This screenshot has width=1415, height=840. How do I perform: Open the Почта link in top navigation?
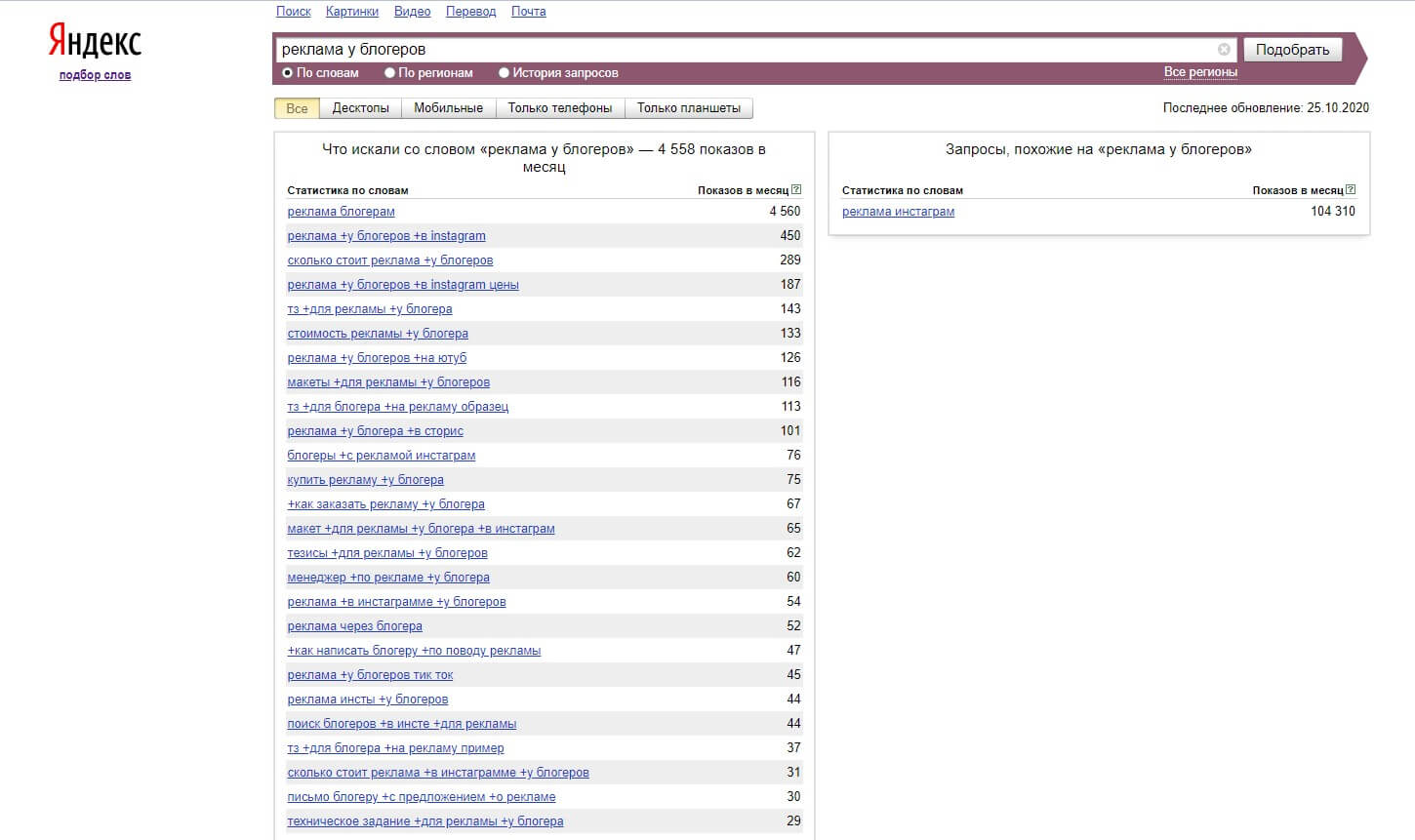click(528, 12)
